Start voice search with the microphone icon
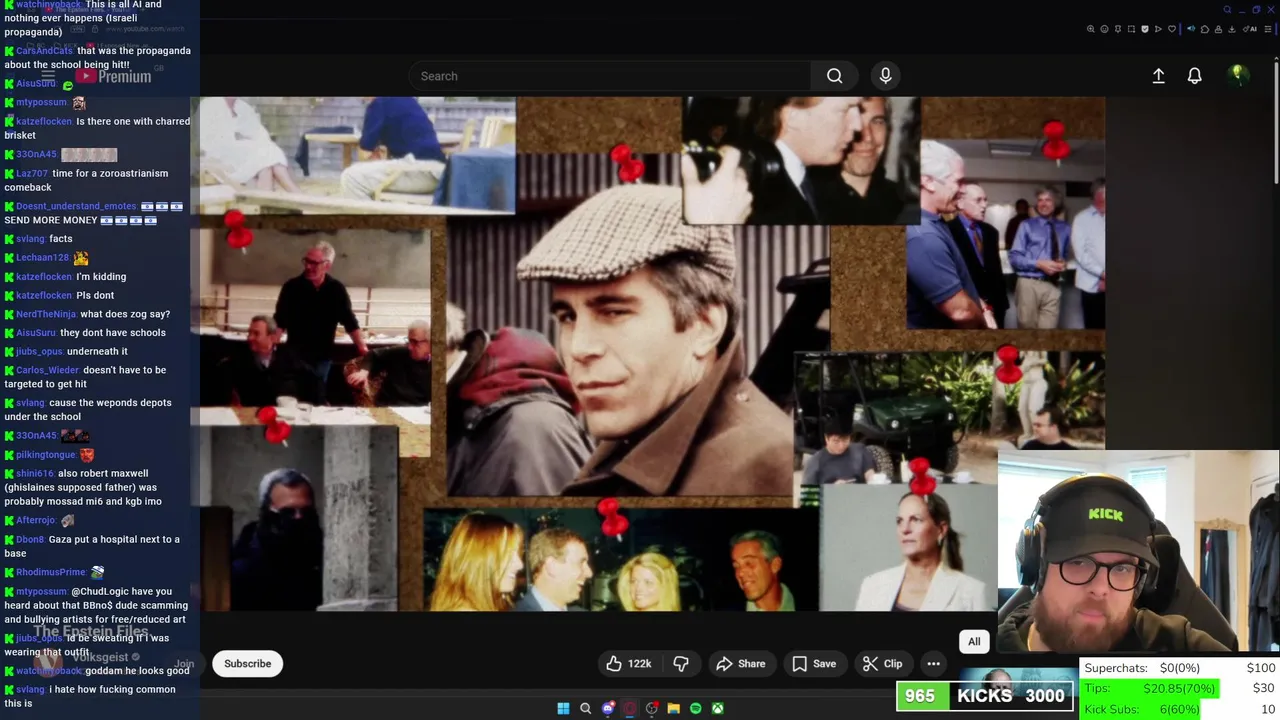The height and width of the screenshot is (720, 1280). point(885,76)
